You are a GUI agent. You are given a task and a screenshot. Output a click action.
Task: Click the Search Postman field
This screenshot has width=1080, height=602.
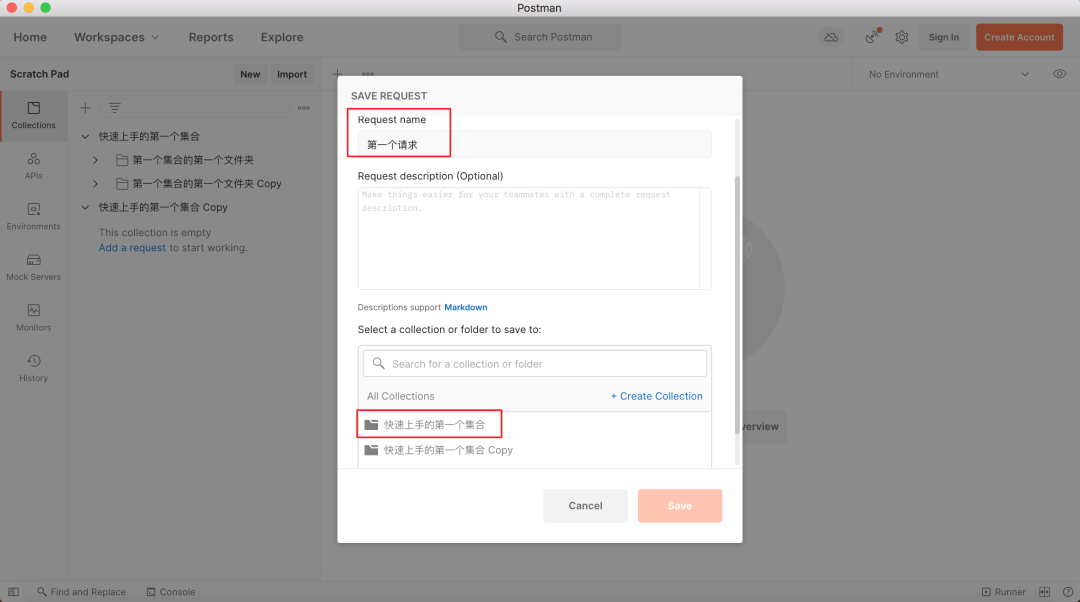(540, 37)
